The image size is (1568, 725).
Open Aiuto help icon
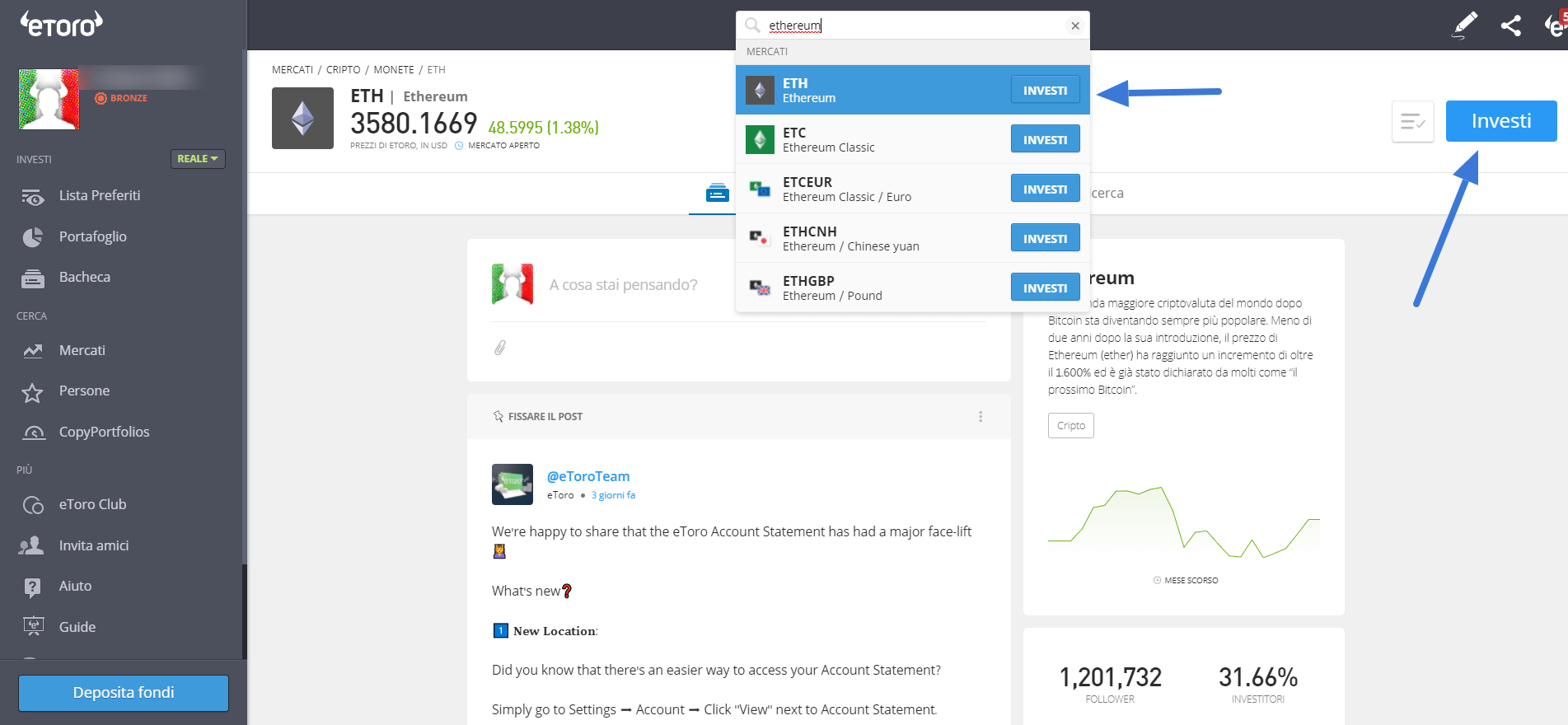coord(32,587)
